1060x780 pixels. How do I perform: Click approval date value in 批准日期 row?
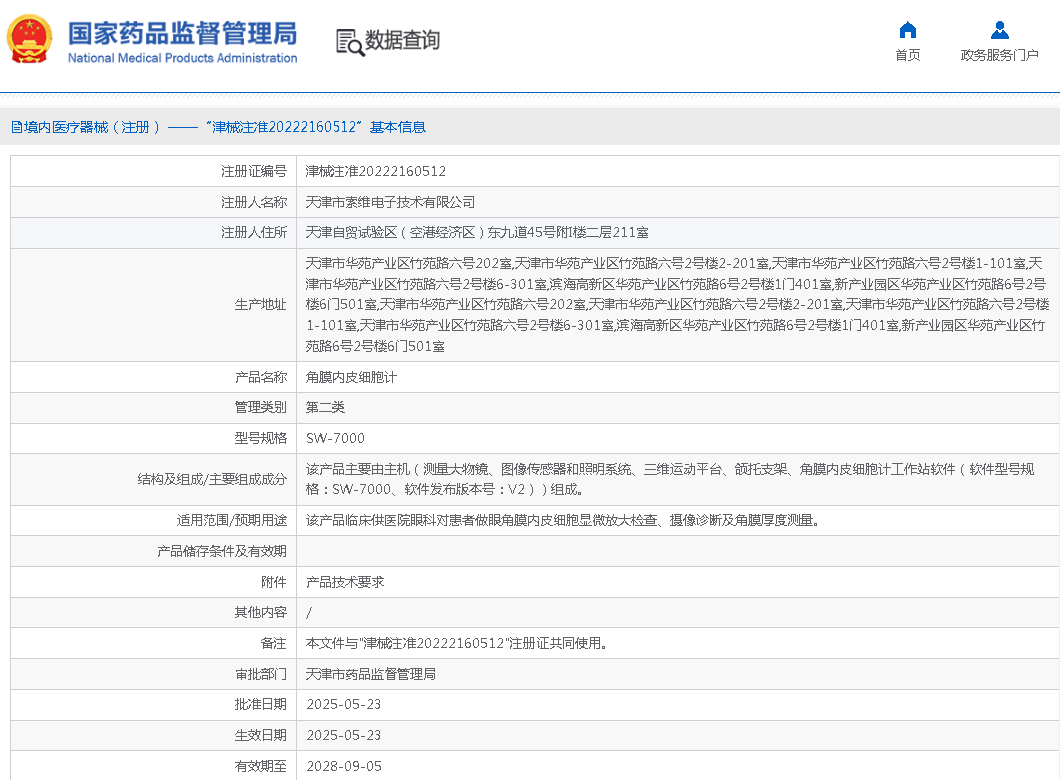[343, 704]
